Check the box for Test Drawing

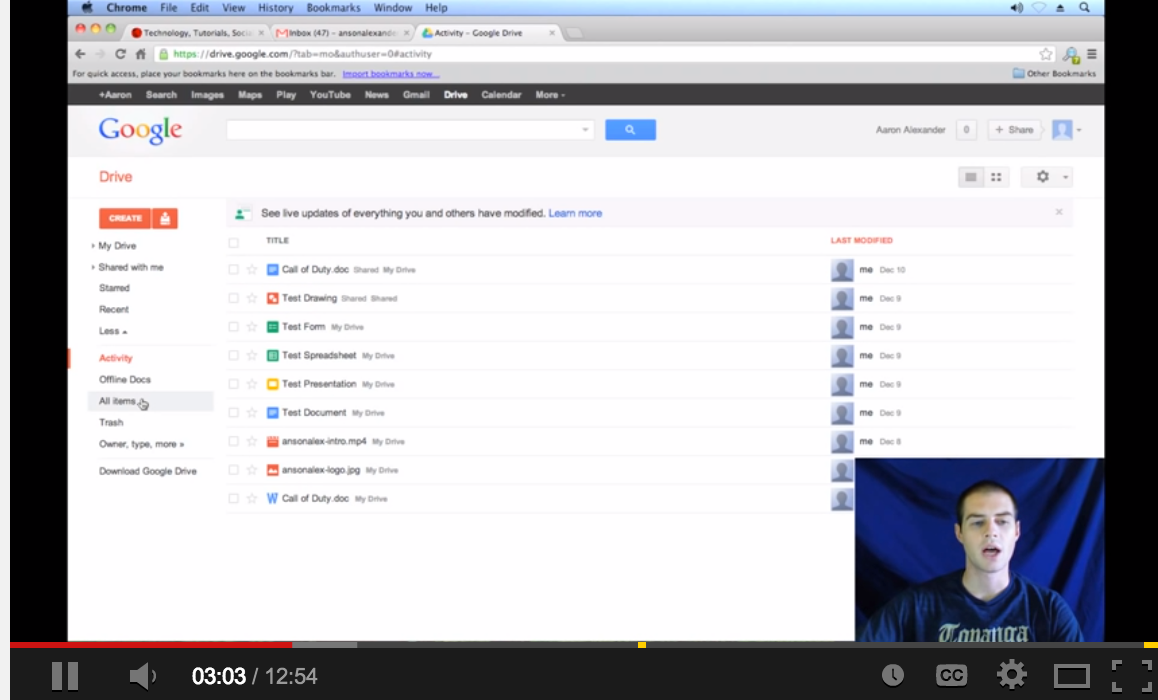point(233,298)
